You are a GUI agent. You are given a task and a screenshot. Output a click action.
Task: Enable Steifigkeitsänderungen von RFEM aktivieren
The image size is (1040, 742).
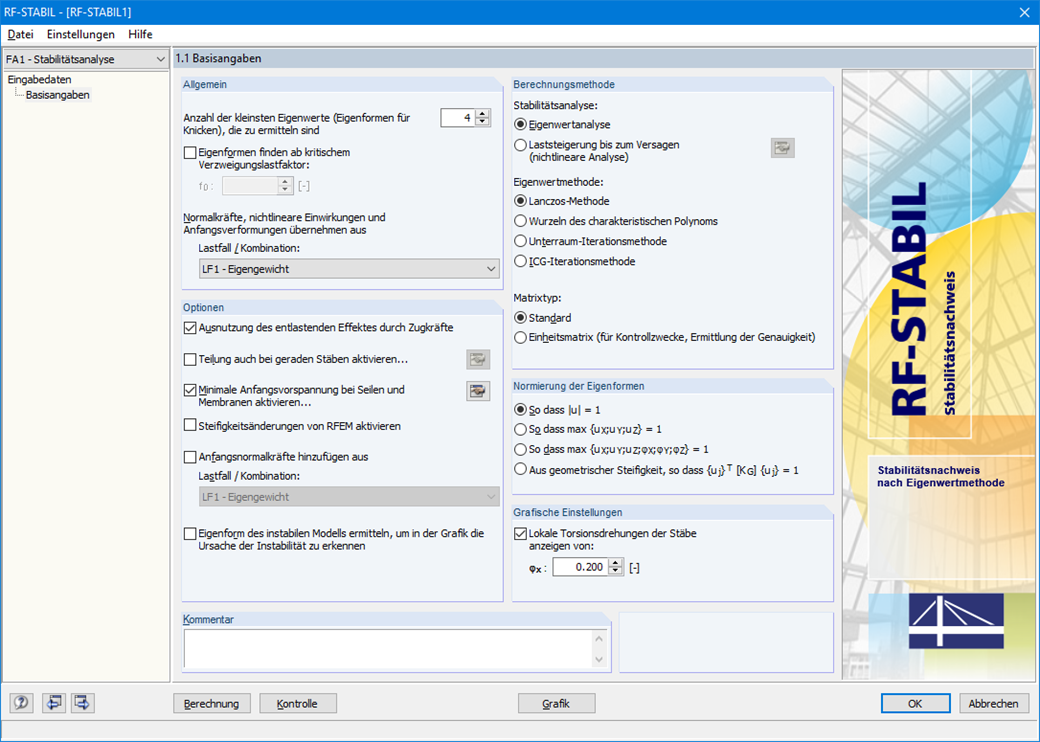[x=190, y=426]
